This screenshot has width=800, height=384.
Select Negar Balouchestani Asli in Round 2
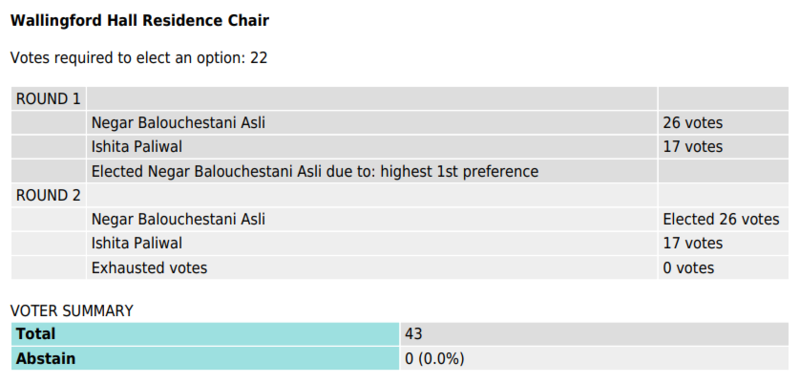(x=178, y=219)
